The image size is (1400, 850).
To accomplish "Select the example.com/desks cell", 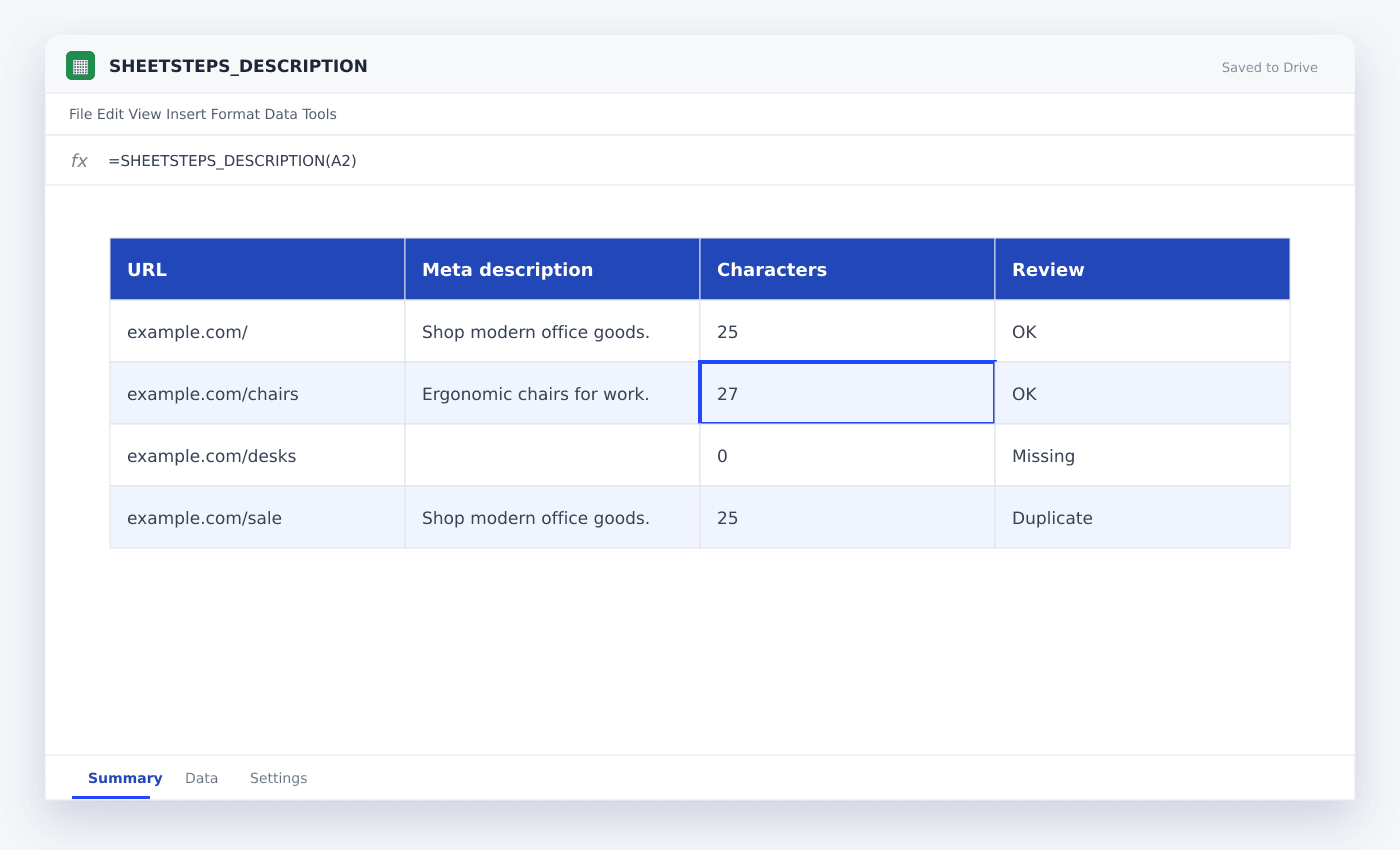I will (257, 455).
